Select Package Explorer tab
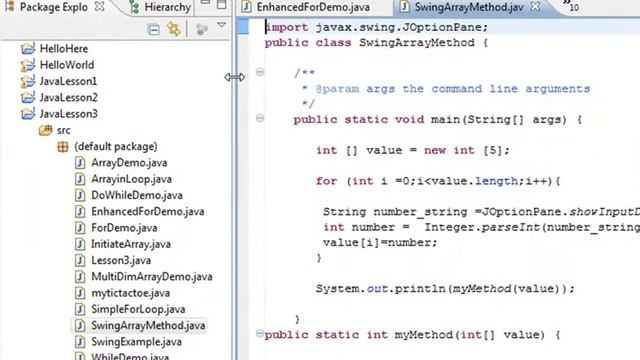This screenshot has height=360, width=640. [x=53, y=7]
